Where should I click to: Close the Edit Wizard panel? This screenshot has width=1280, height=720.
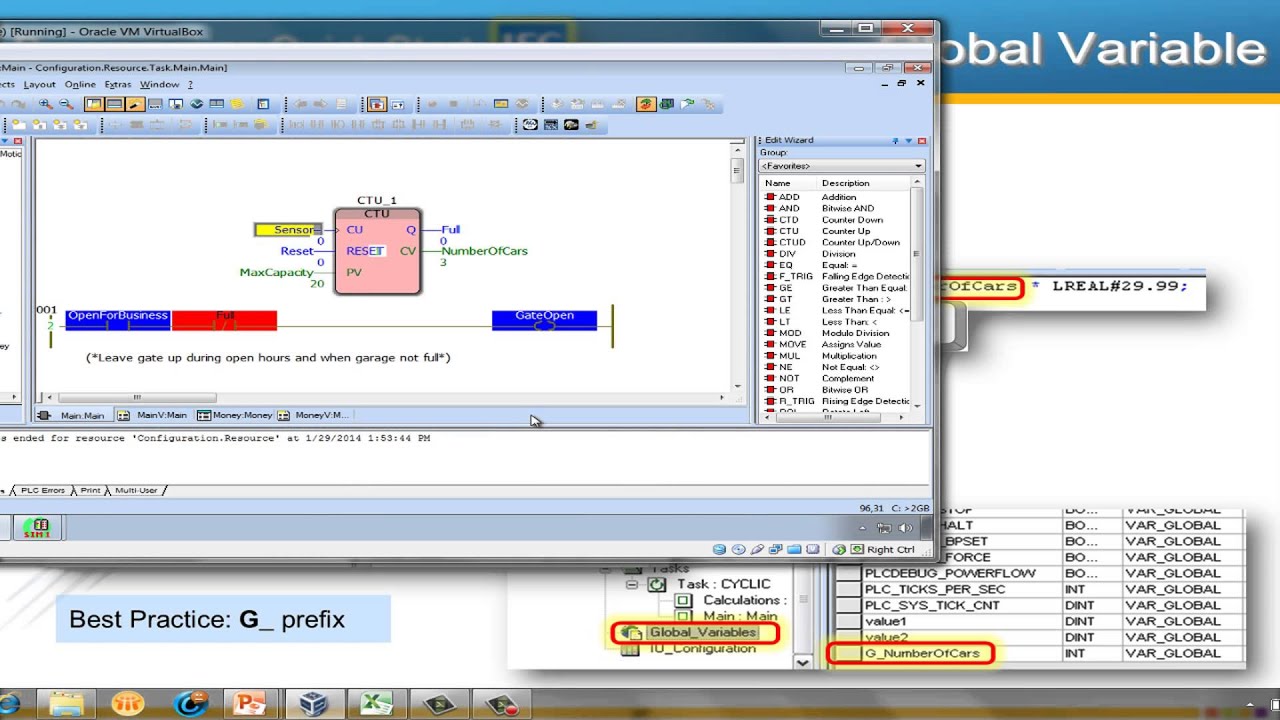coord(922,141)
